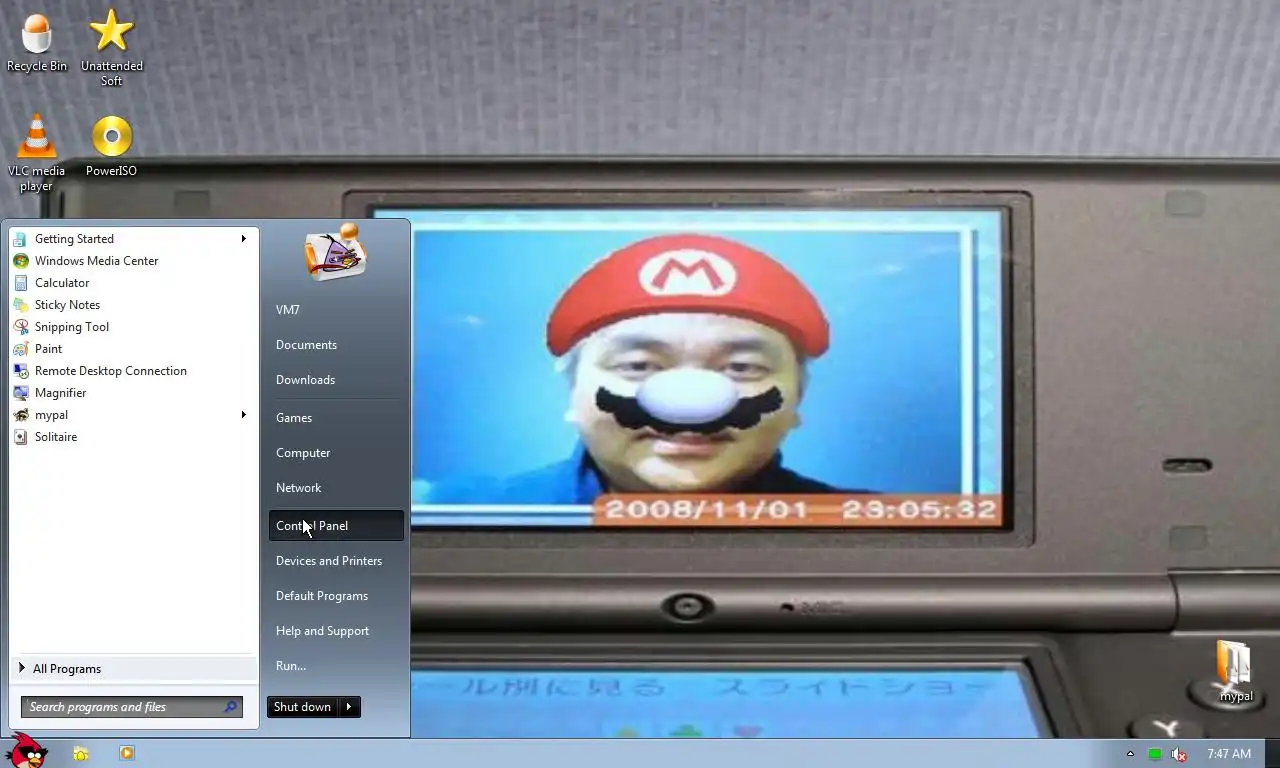Select Remote Desktop Connection text label
This screenshot has height=768, width=1280.
click(111, 371)
